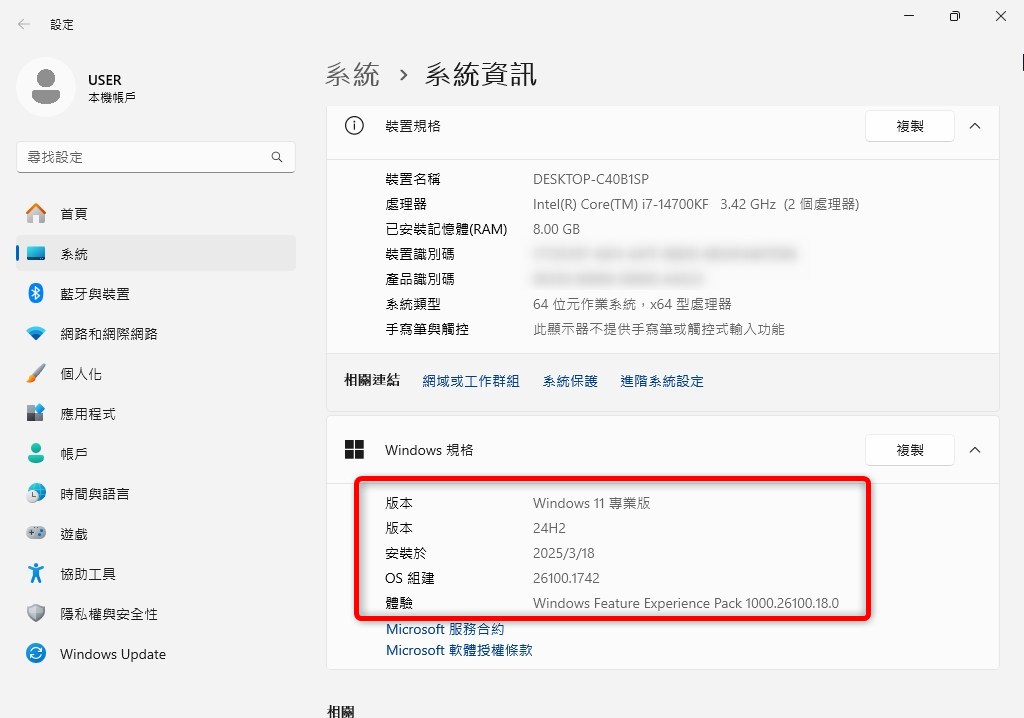Open 遊戲 settings in the sidebar

(x=155, y=534)
